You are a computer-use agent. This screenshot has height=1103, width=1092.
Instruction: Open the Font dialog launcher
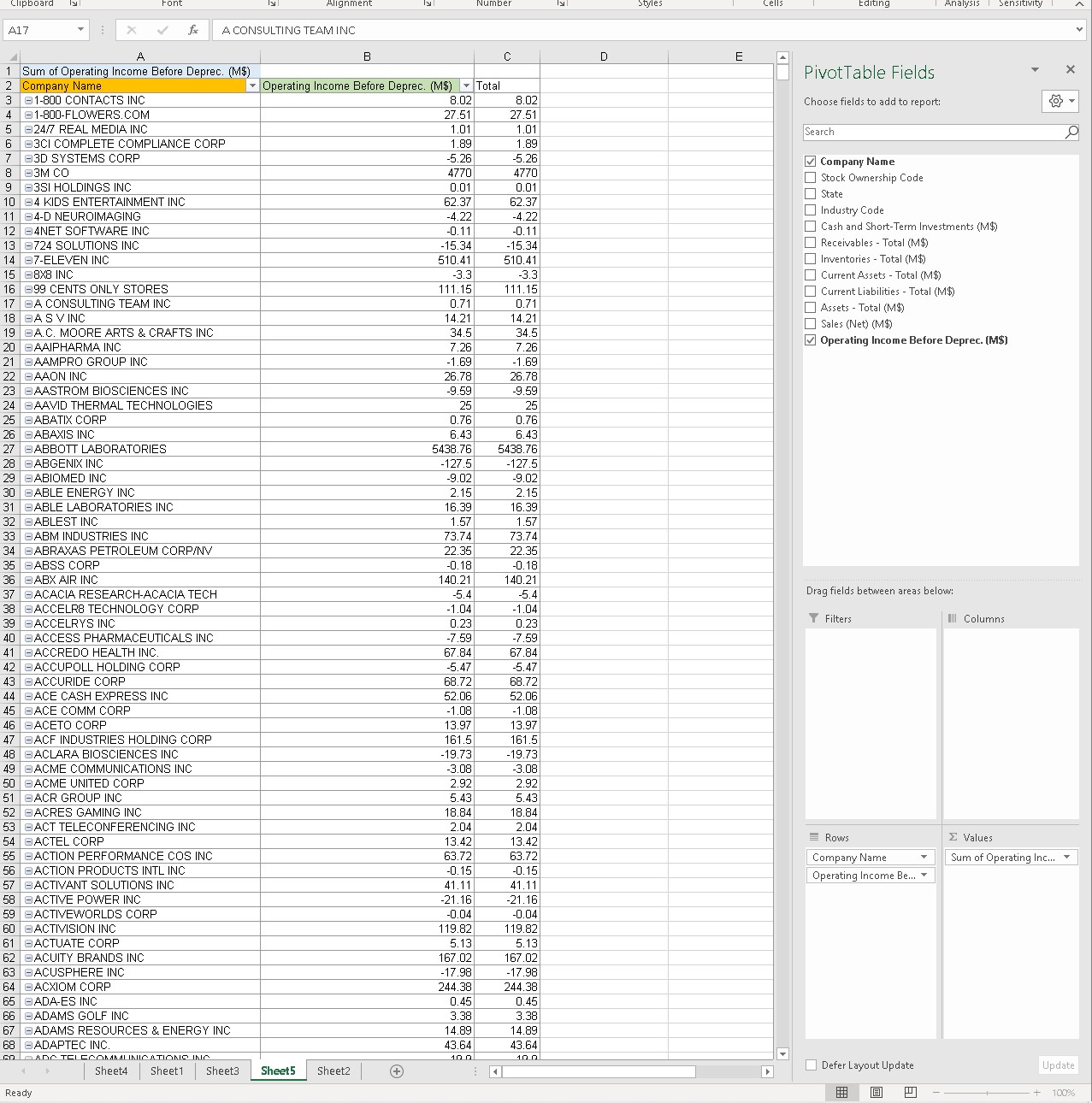272,3
